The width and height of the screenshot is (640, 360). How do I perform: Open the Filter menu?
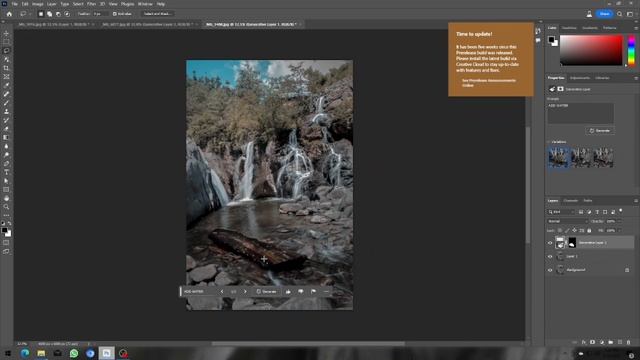point(91,4)
